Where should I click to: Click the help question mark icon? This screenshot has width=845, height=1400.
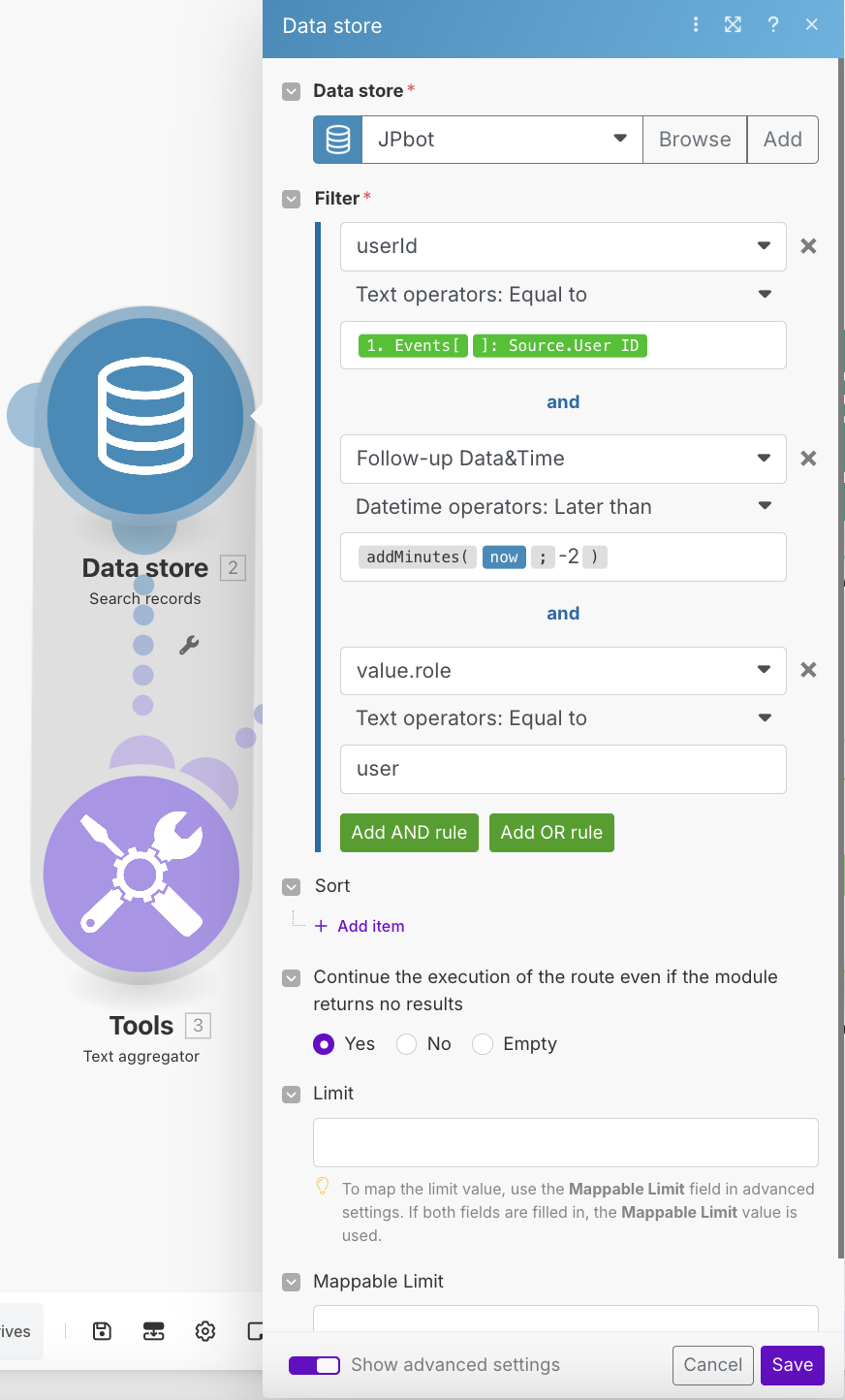(x=772, y=25)
